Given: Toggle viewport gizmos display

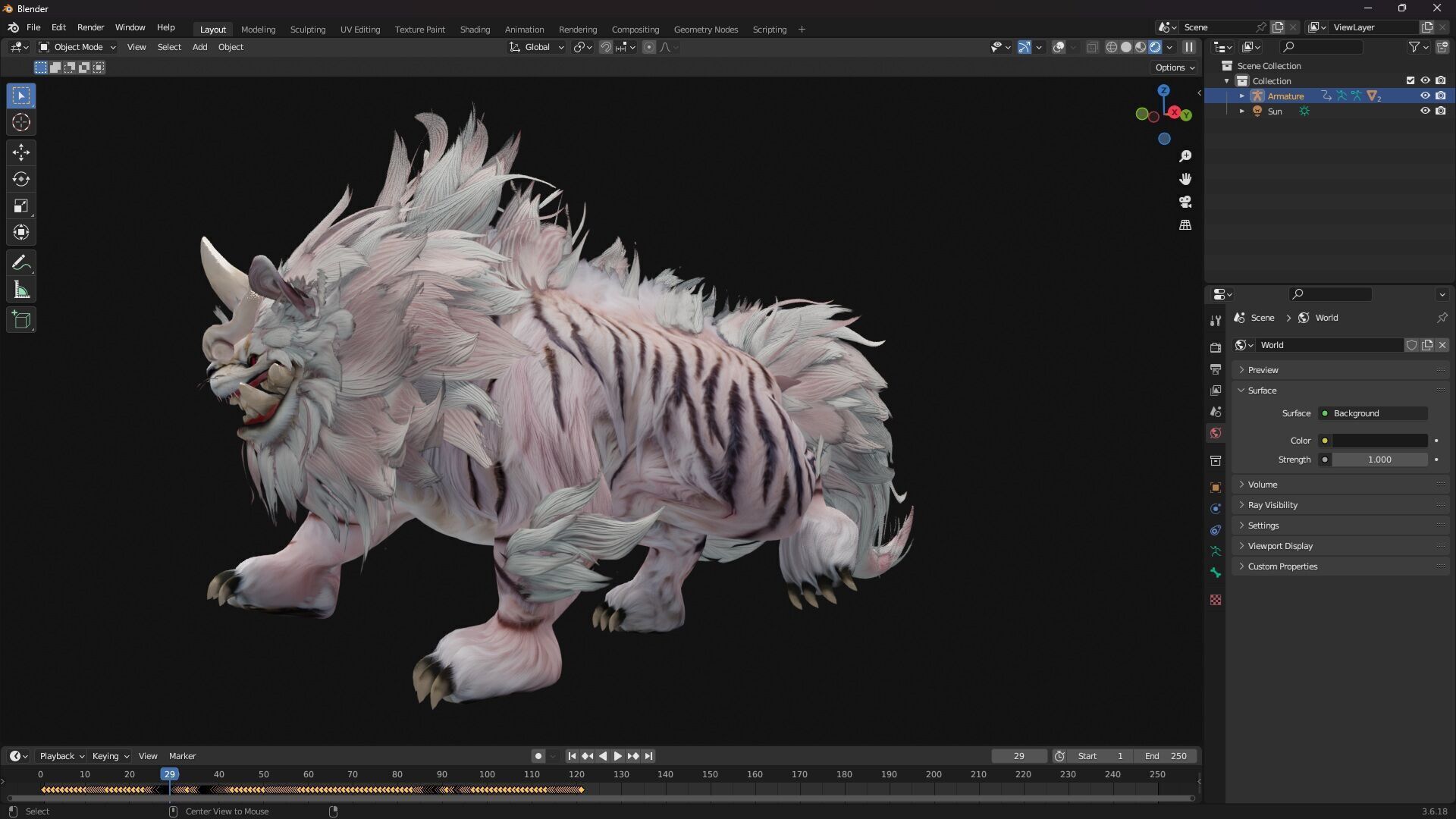Looking at the screenshot, I should [1025, 47].
